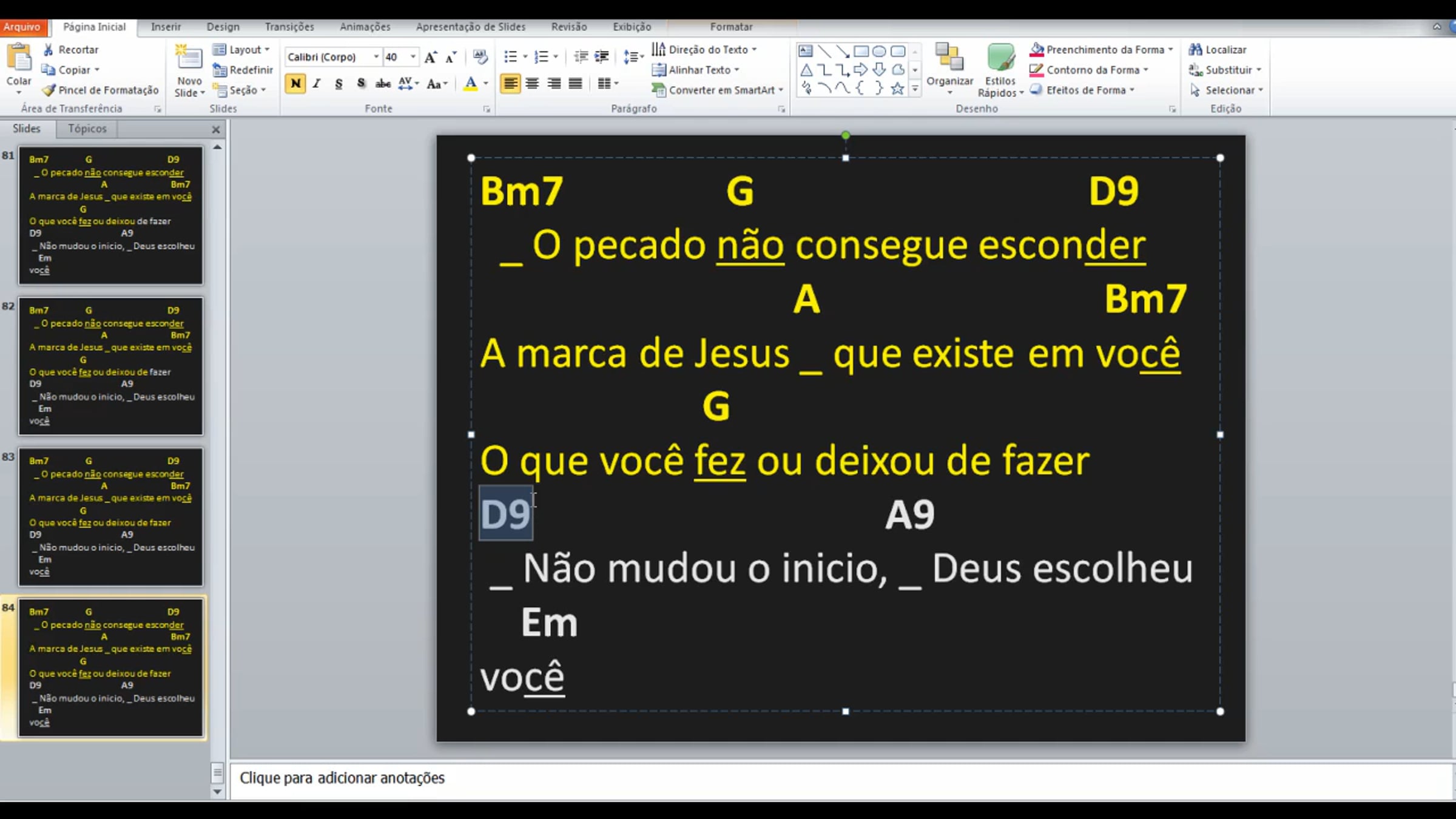The image size is (1456, 819).
Task: Expand the font size dropdown
Action: pos(413,57)
